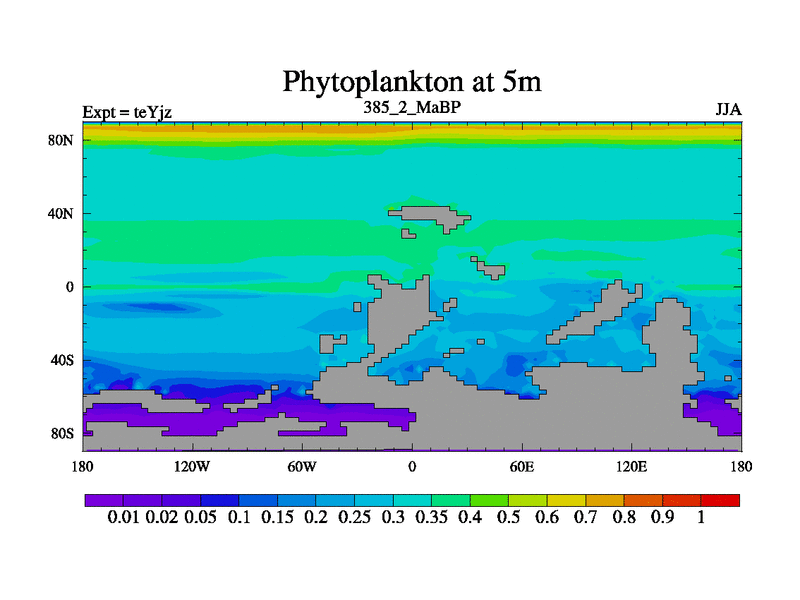Image resolution: width=800 pixels, height=600 pixels.
Task: Click the '120W' longitude axis label
Action: coord(192,467)
